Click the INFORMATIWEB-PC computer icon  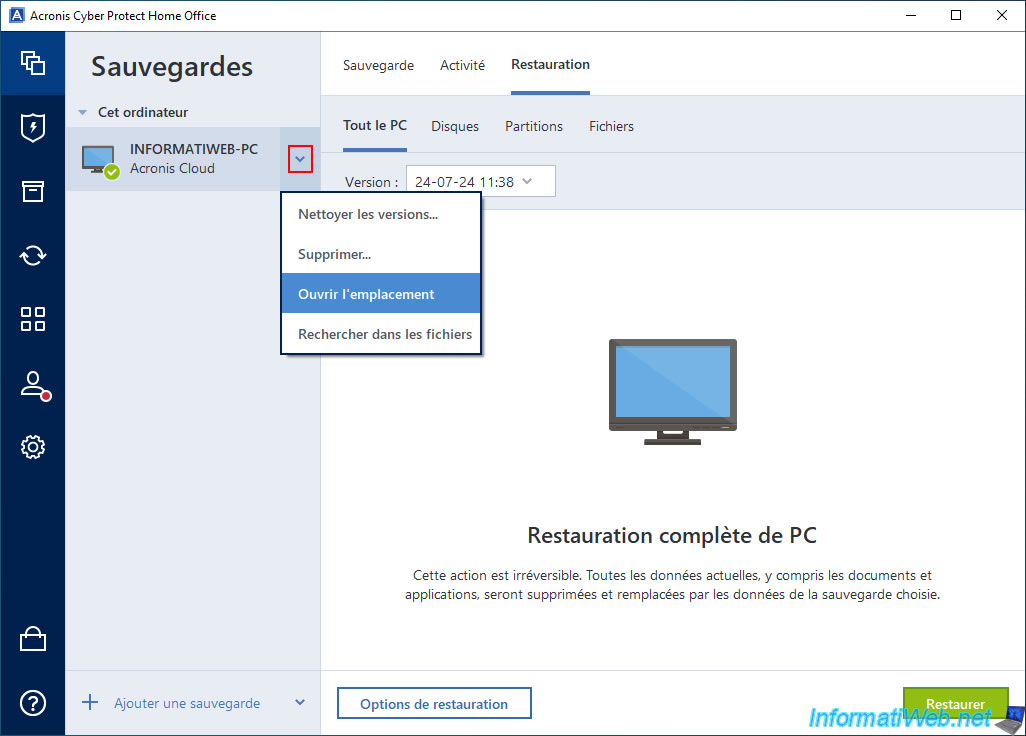coord(100,160)
